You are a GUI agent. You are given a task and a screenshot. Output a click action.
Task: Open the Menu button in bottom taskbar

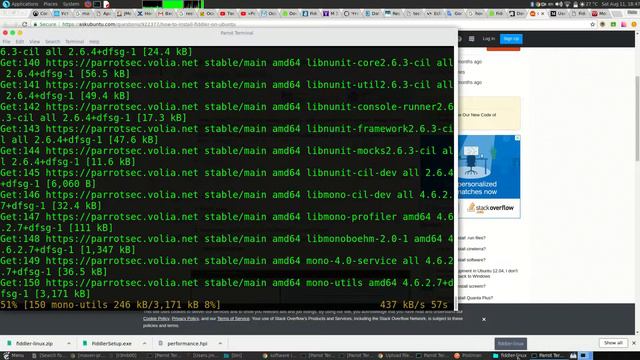click(13, 356)
